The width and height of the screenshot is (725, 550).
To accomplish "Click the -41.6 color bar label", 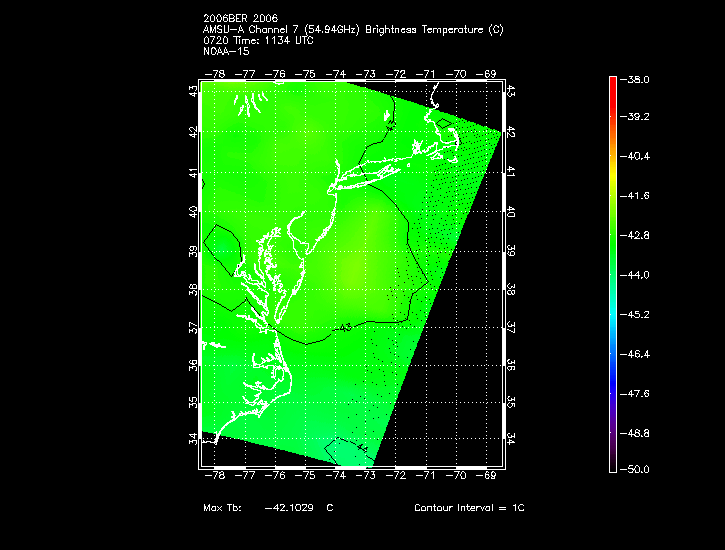I will pos(634,196).
